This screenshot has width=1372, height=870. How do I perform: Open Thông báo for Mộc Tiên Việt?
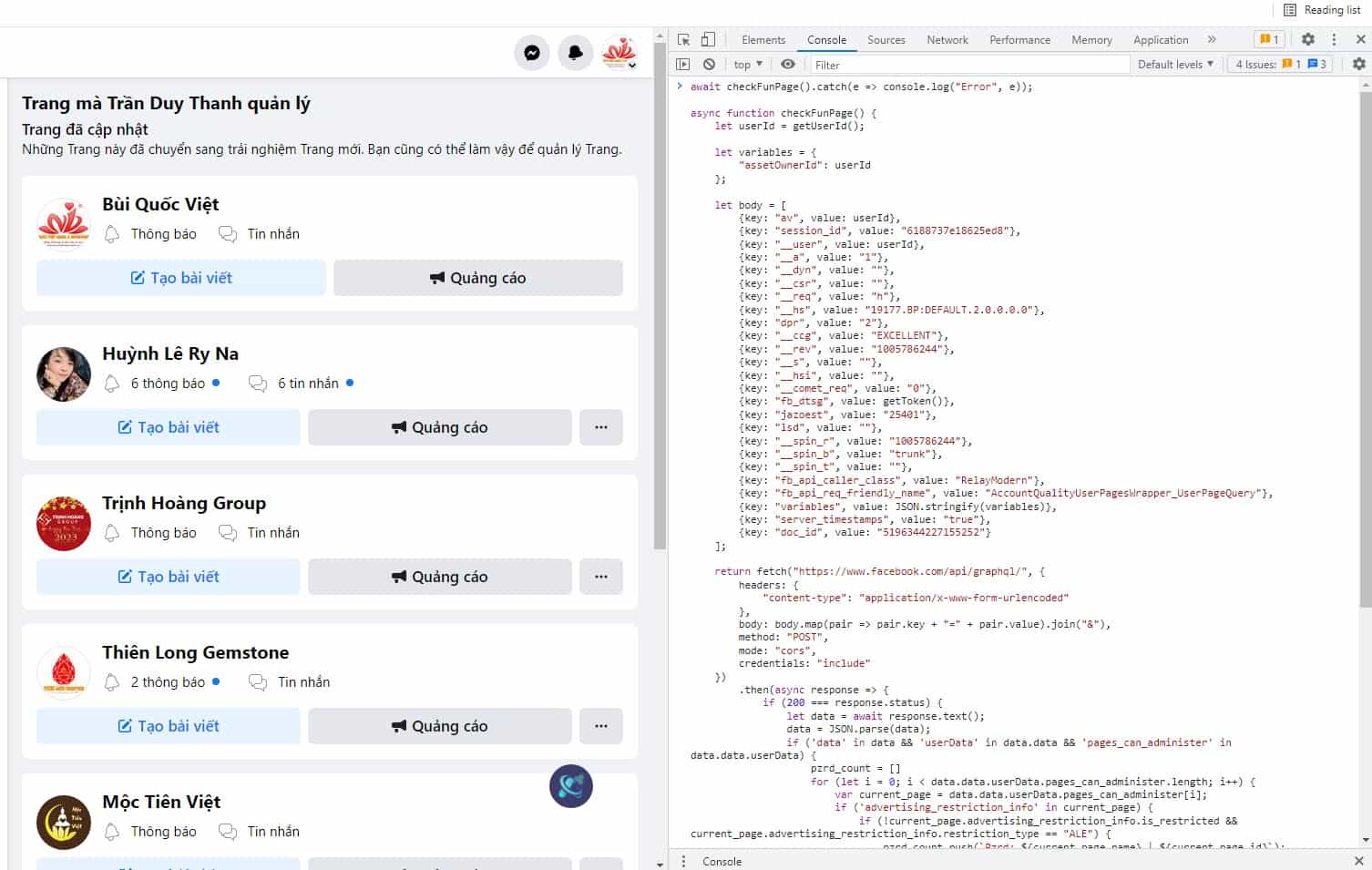coord(150,832)
